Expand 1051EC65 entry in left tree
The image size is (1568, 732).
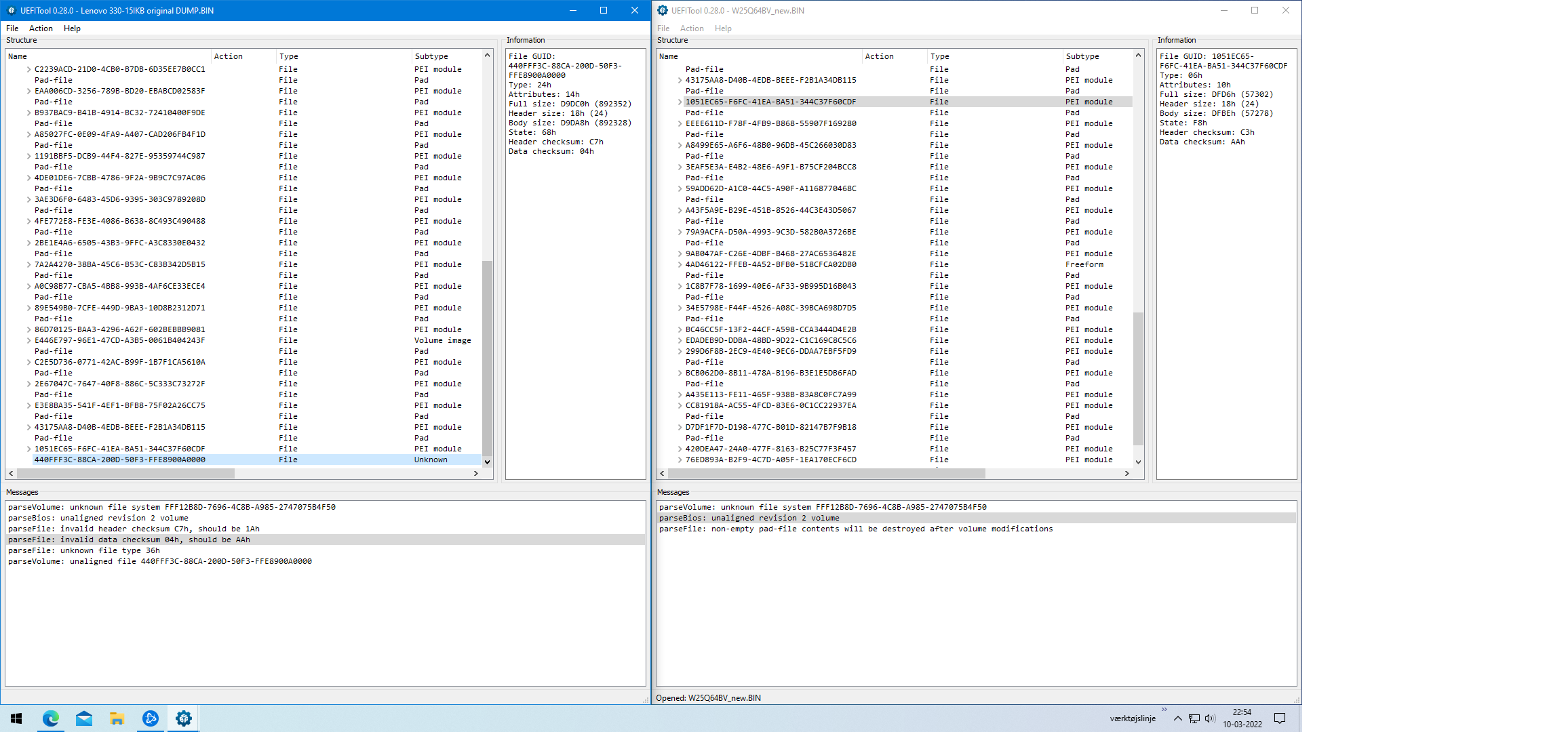pos(28,449)
